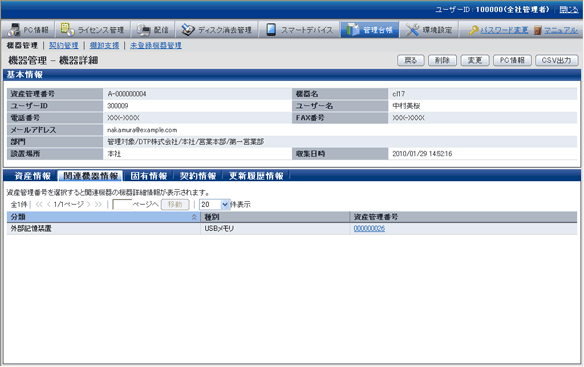Image resolution: width=584 pixels, height=367 pixels.
Task: Select 機器管理 submenu item
Action: click(22, 45)
